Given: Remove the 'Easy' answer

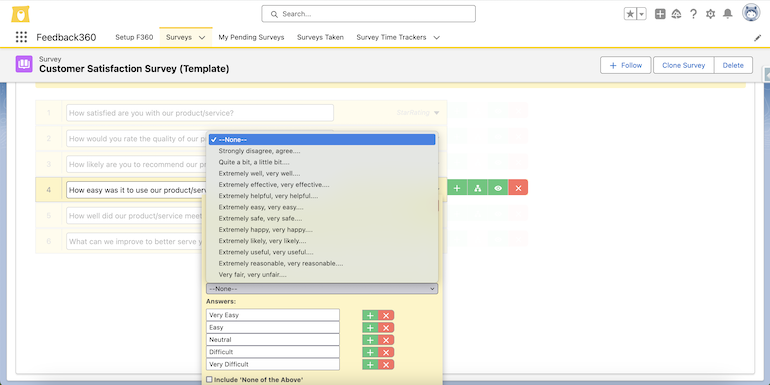Looking at the screenshot, I should point(386,328).
